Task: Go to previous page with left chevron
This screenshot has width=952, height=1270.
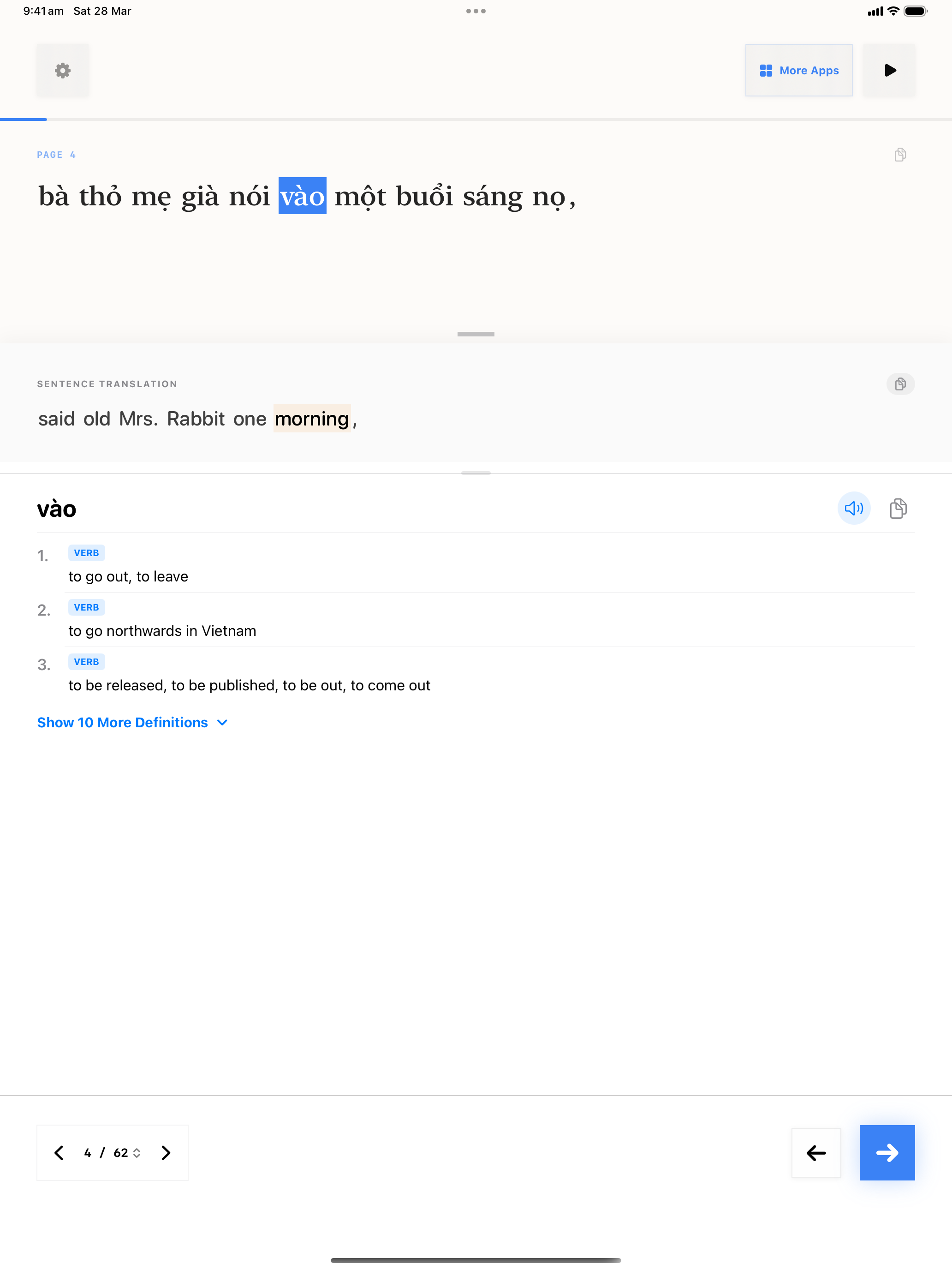Action: pos(59,1152)
